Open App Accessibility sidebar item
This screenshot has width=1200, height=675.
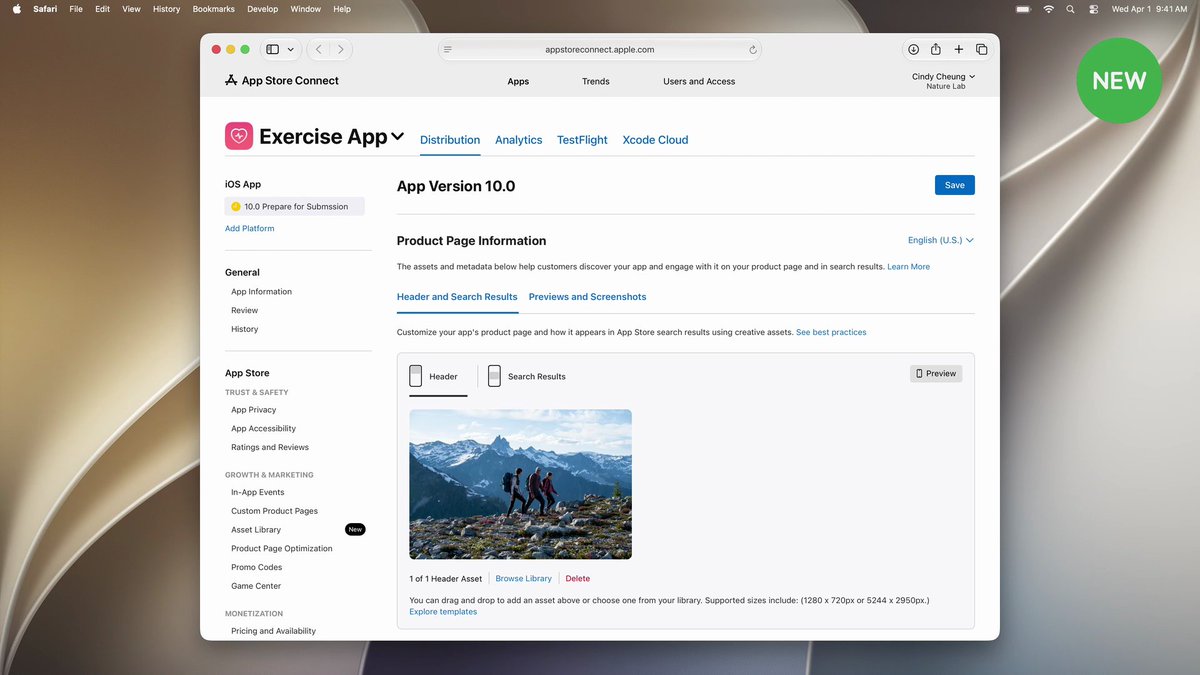tap(264, 428)
